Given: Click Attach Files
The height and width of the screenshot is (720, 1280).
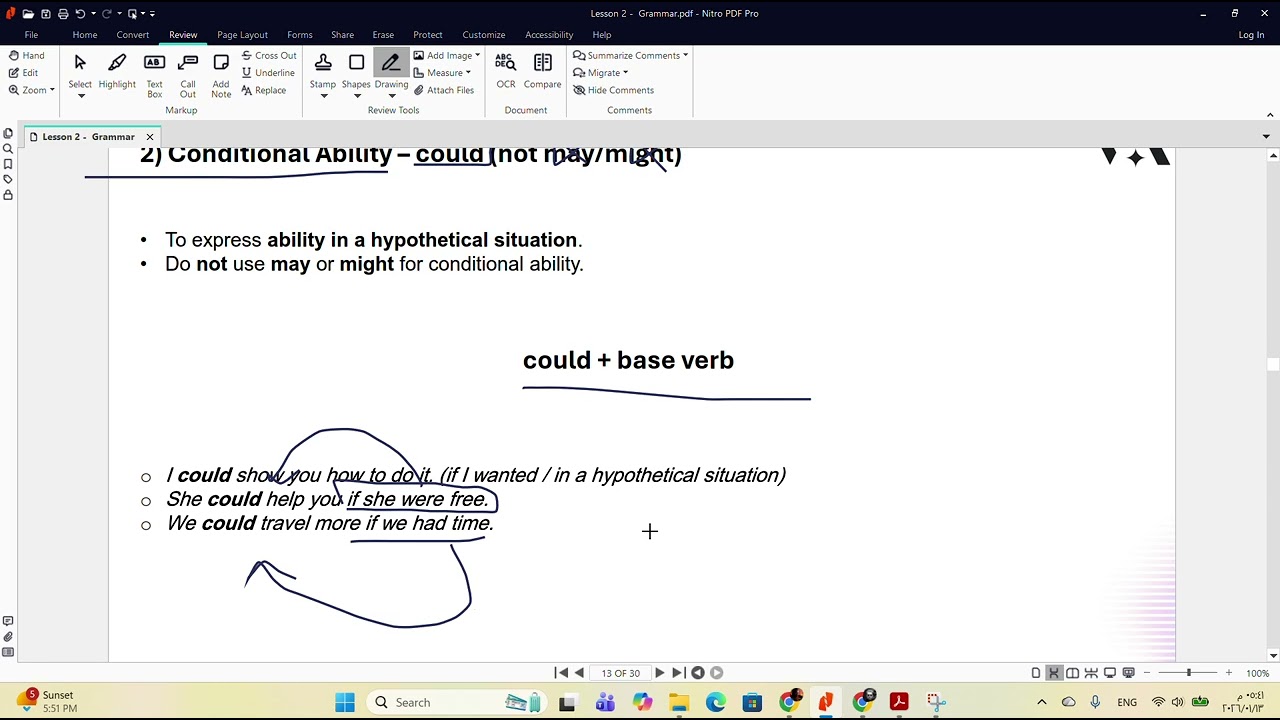Looking at the screenshot, I should [x=444, y=90].
